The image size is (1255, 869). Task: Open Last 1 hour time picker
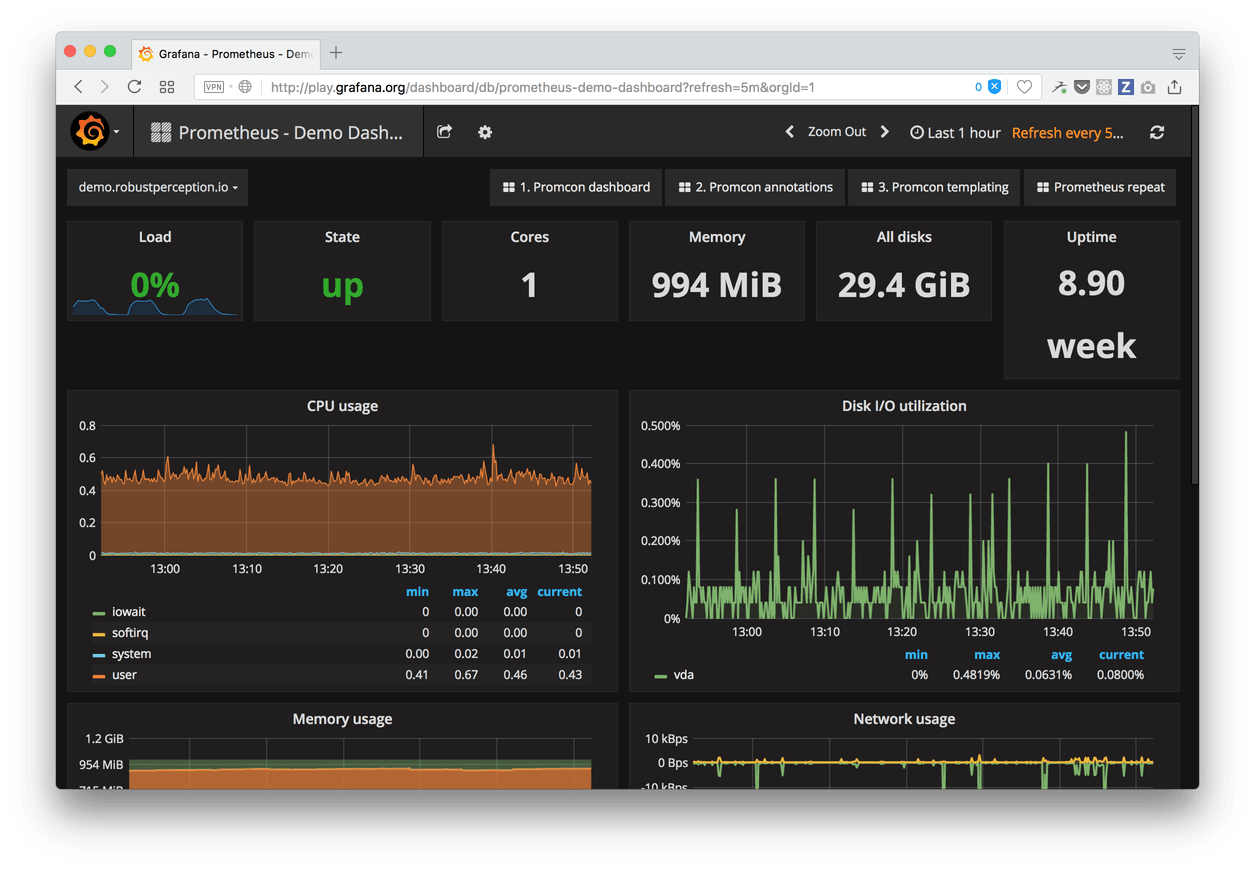coord(963,131)
